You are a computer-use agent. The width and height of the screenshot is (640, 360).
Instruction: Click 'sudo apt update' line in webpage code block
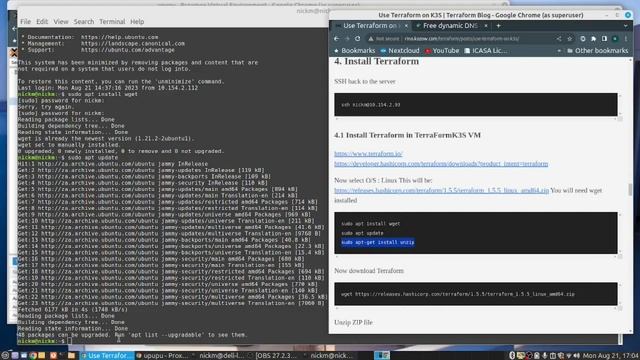[x=362, y=233]
